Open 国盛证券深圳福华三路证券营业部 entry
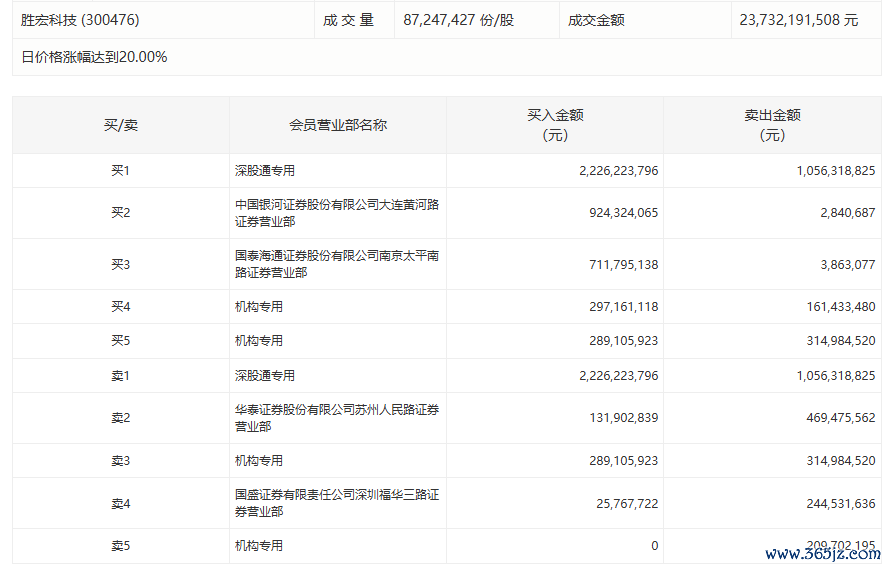 click(337, 503)
